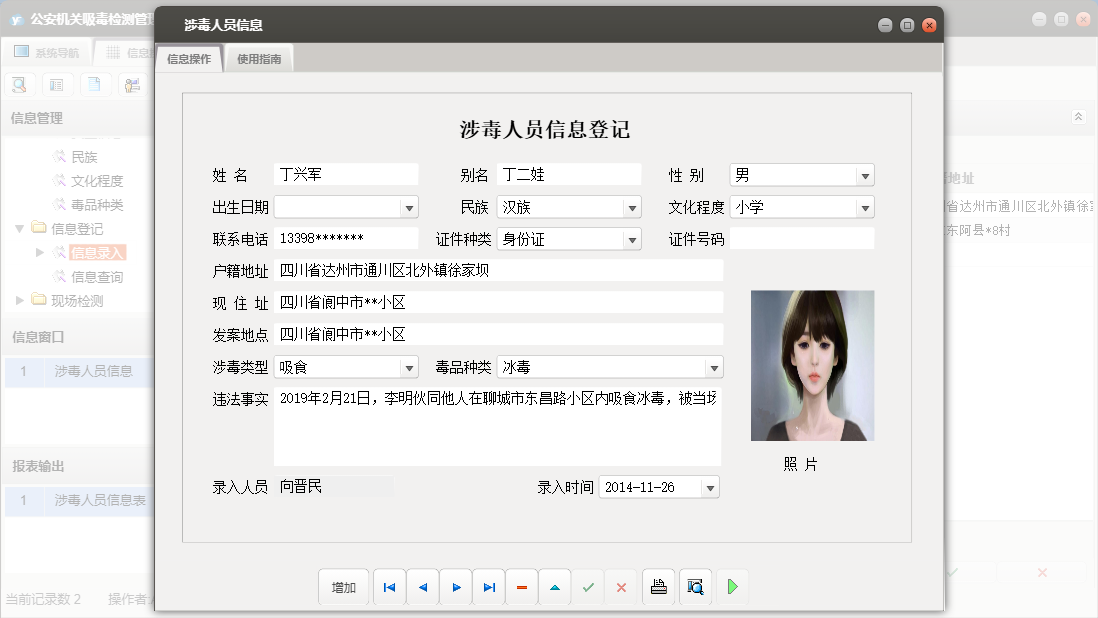Image resolution: width=1098 pixels, height=618 pixels.
Task: Jump to the first record using navigation icon
Action: point(389,587)
